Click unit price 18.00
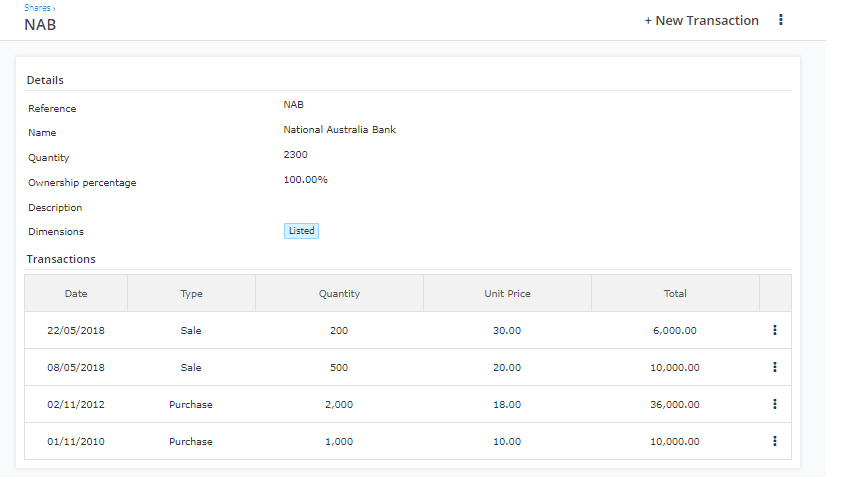Screen dimensions: 843x485 click(507, 405)
